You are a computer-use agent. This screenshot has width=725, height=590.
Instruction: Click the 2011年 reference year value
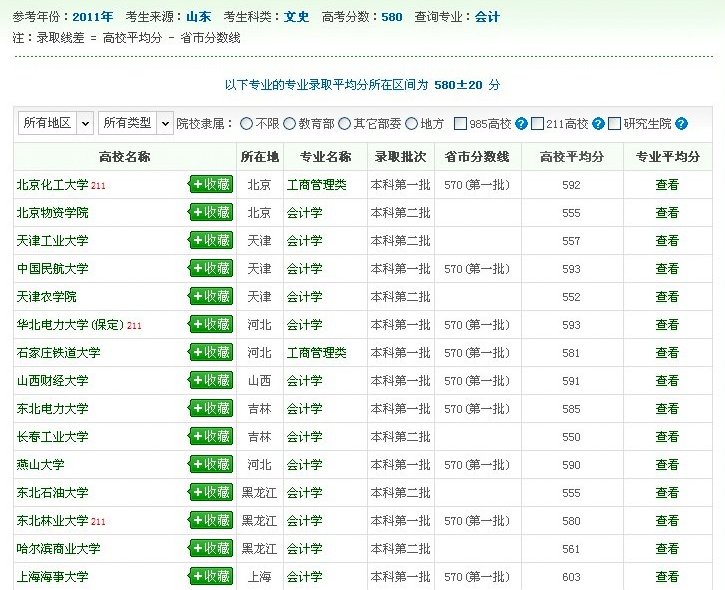(92, 17)
